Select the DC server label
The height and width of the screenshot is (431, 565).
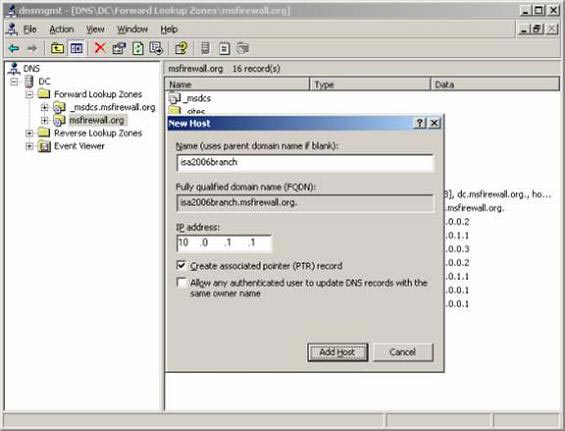coord(44,81)
